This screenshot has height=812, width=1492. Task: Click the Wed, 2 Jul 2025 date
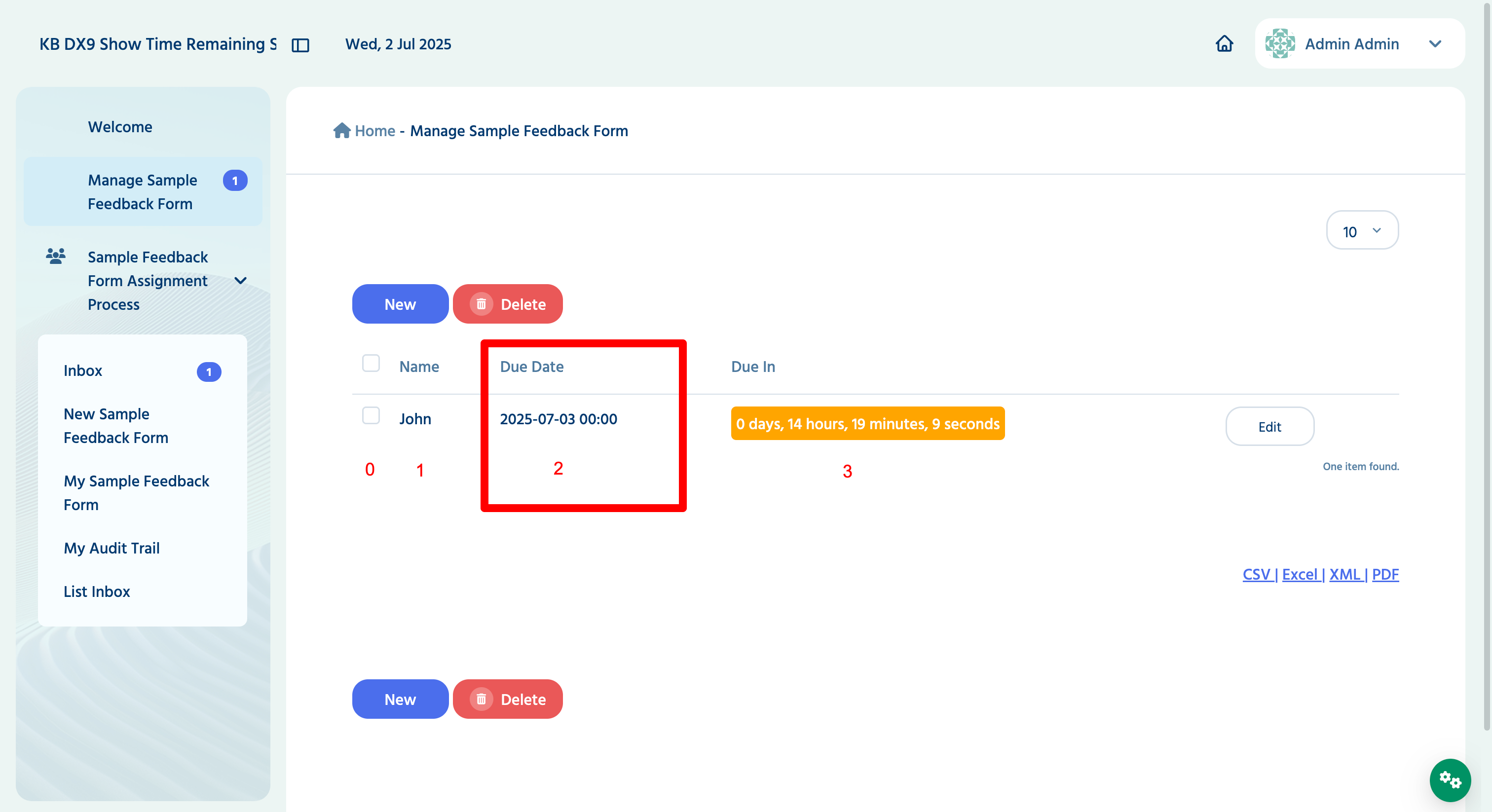[x=398, y=44]
